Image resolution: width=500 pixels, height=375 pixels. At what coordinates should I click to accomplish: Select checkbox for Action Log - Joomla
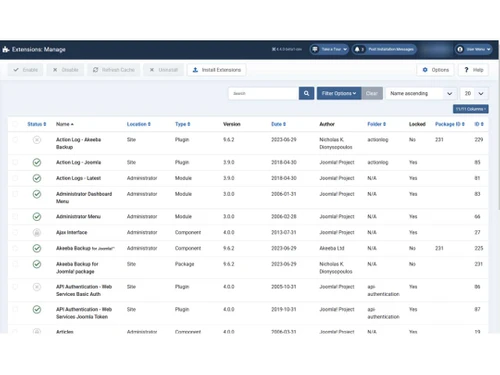point(15,162)
